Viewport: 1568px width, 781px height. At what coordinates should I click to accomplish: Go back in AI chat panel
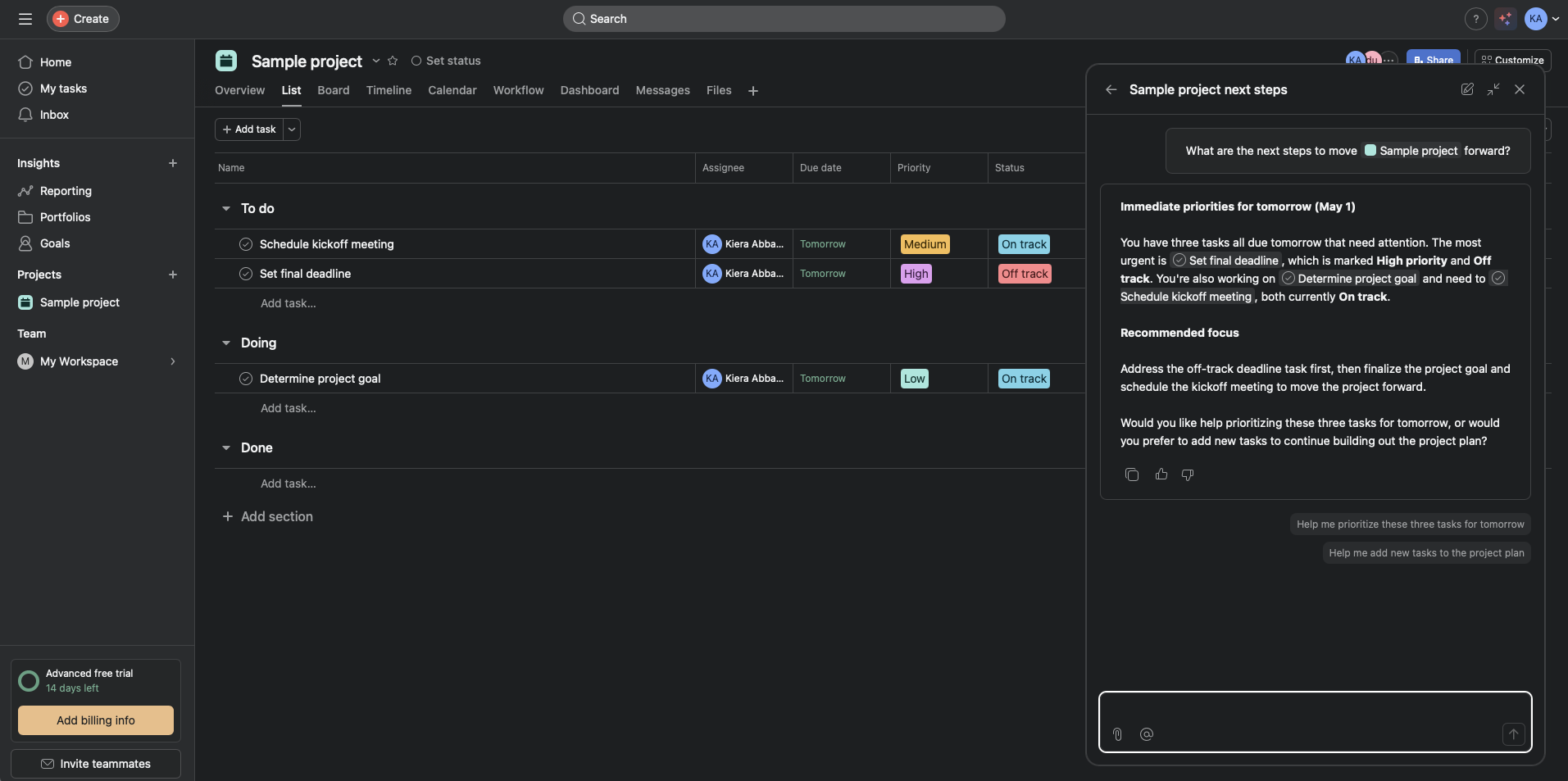[1111, 89]
